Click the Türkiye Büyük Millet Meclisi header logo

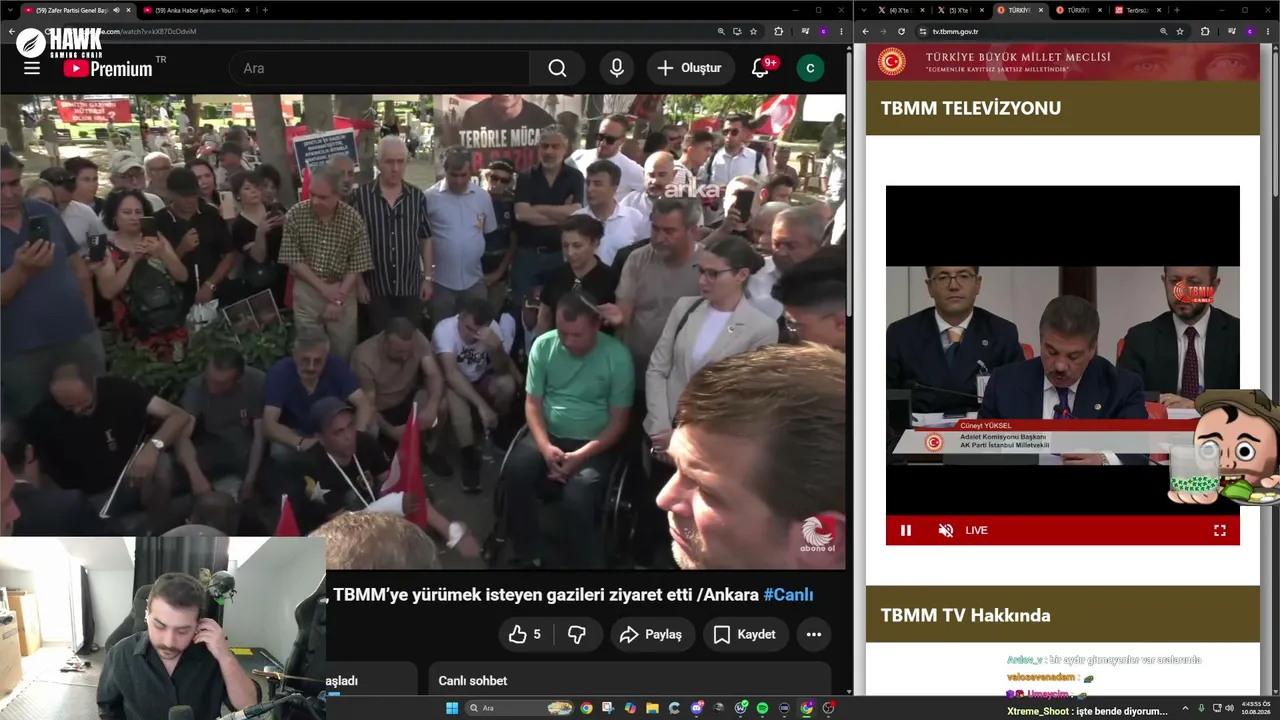892,62
